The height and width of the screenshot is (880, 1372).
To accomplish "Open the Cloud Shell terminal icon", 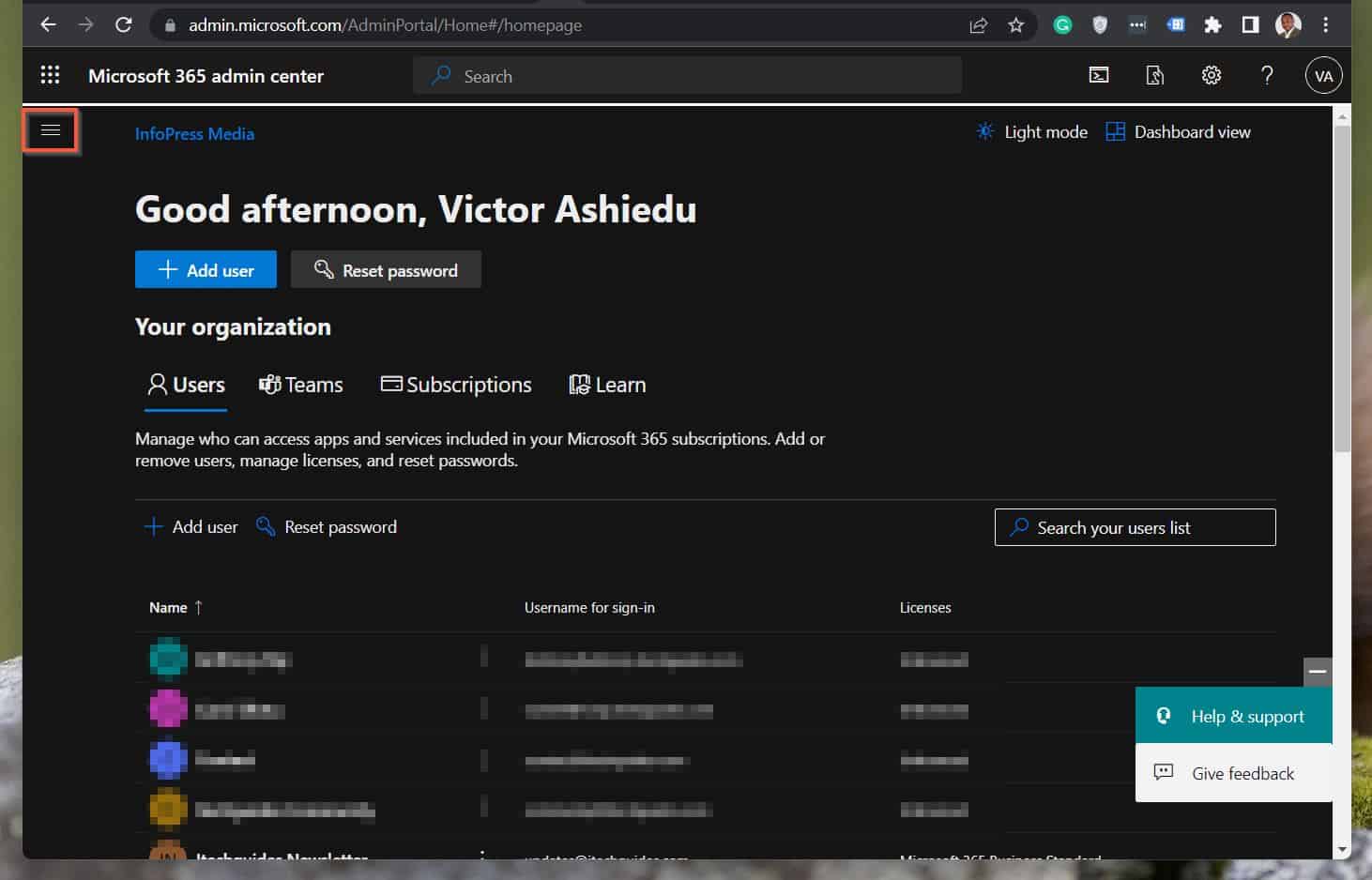I will 1099,75.
